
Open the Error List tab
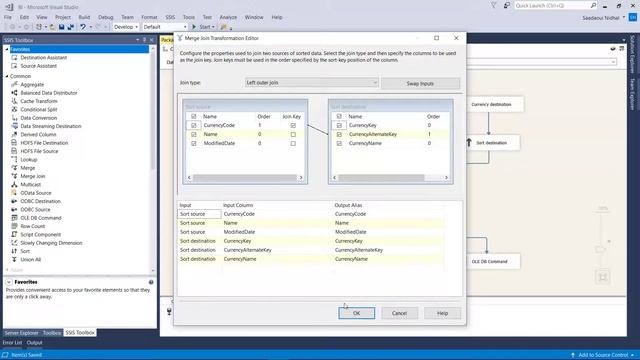point(12,343)
